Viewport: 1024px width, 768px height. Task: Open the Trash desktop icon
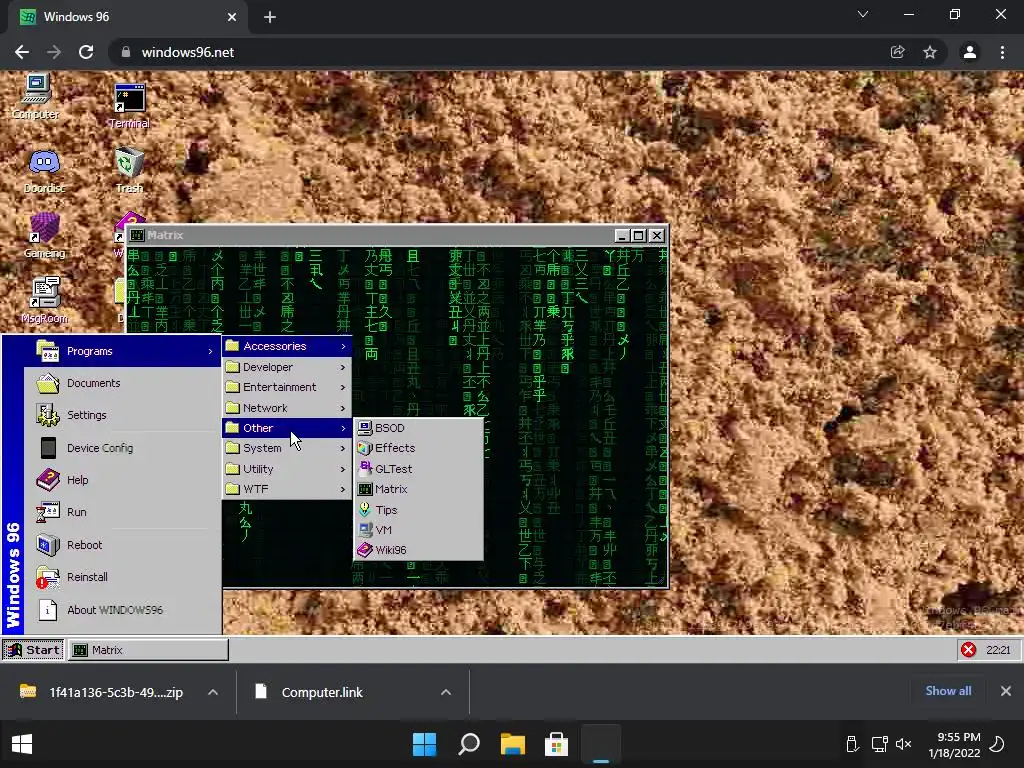pyautogui.click(x=129, y=171)
